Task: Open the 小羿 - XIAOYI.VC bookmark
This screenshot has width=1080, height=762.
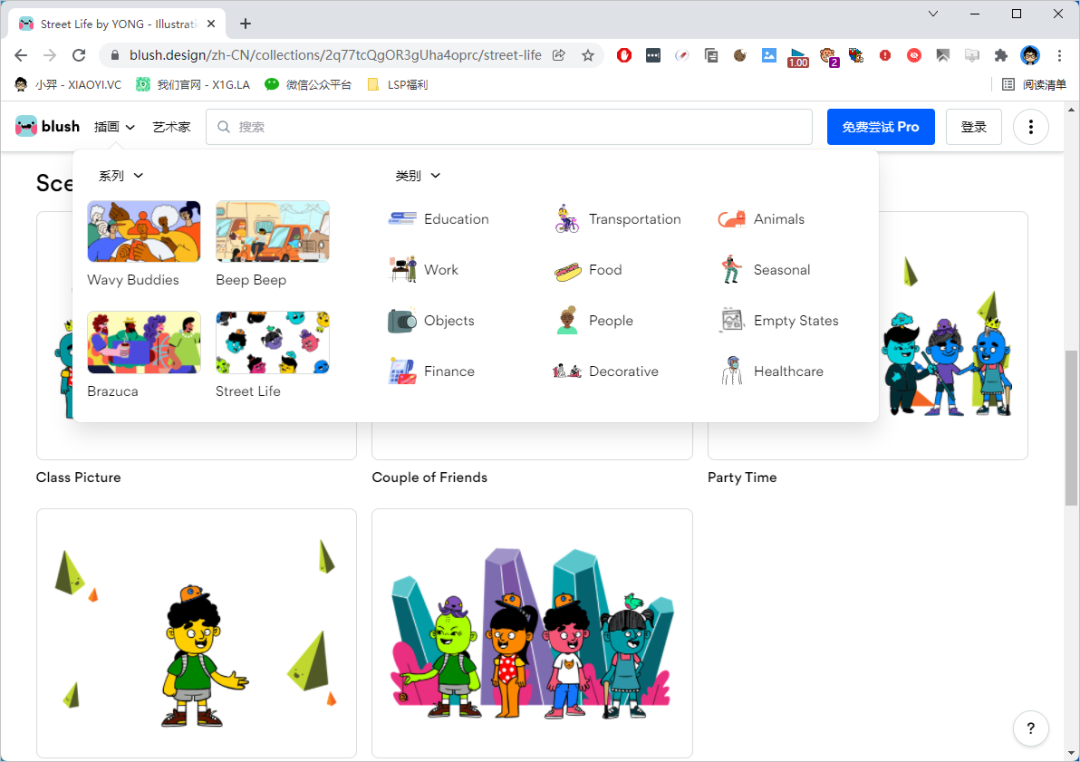Action: [x=68, y=85]
